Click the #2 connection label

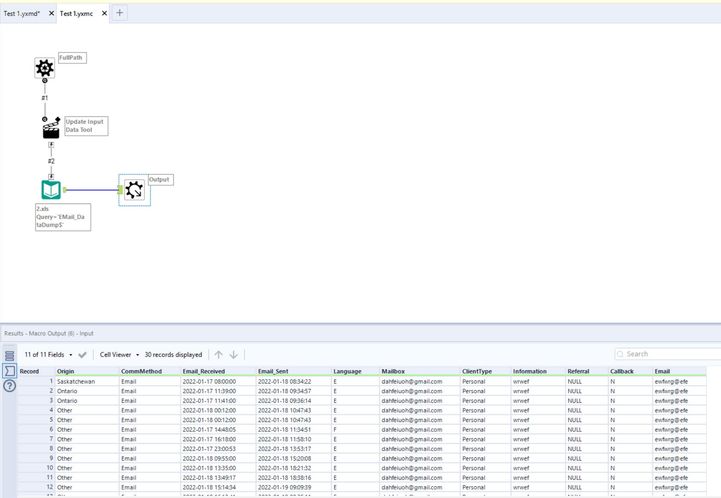[x=51, y=161]
